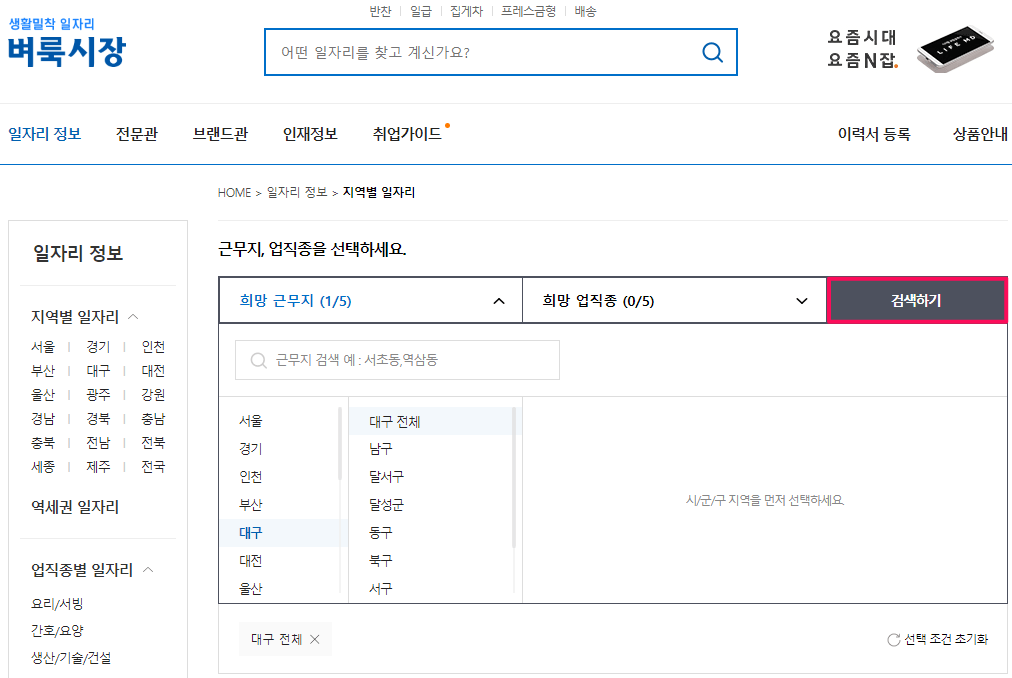Choose 경기 in the dropdown city list
1012x678 pixels.
point(250,449)
